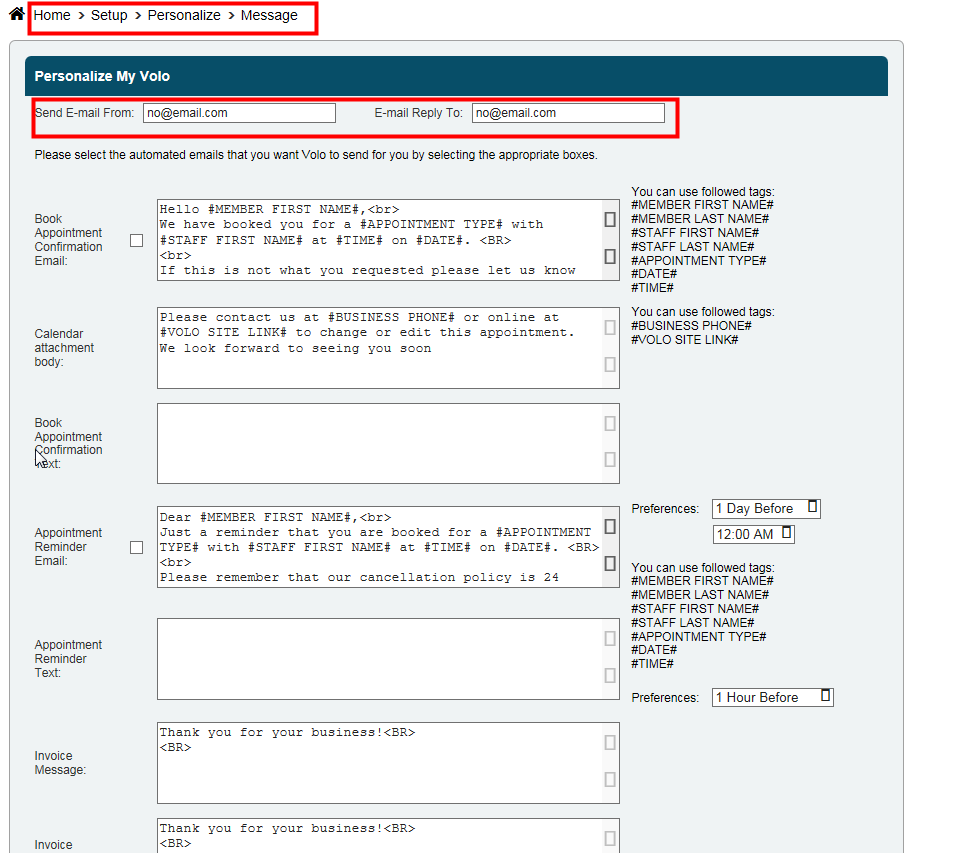
Task: Click the Message breadcrumb link
Action: [x=269, y=16]
